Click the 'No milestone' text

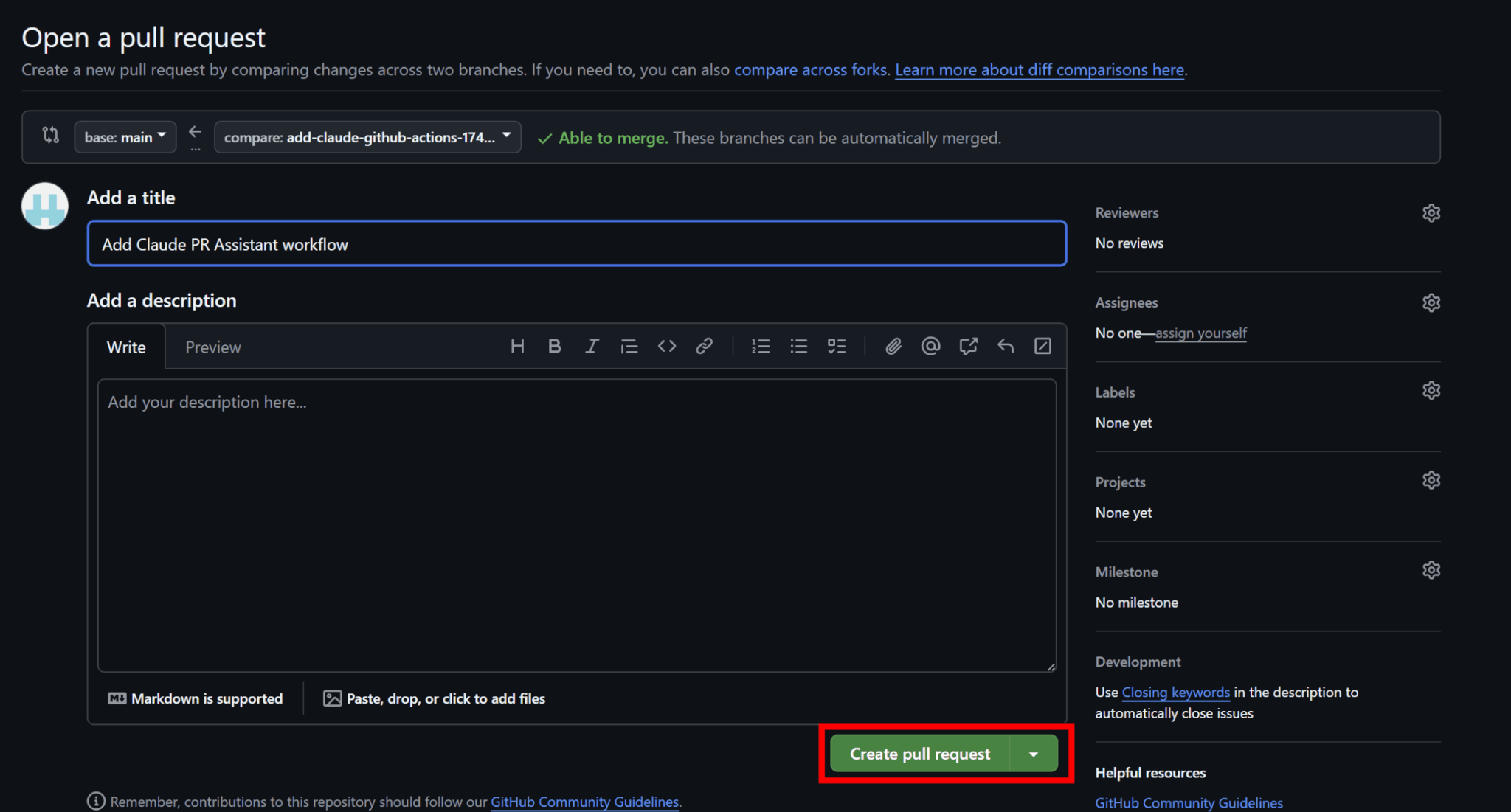pyautogui.click(x=1136, y=603)
